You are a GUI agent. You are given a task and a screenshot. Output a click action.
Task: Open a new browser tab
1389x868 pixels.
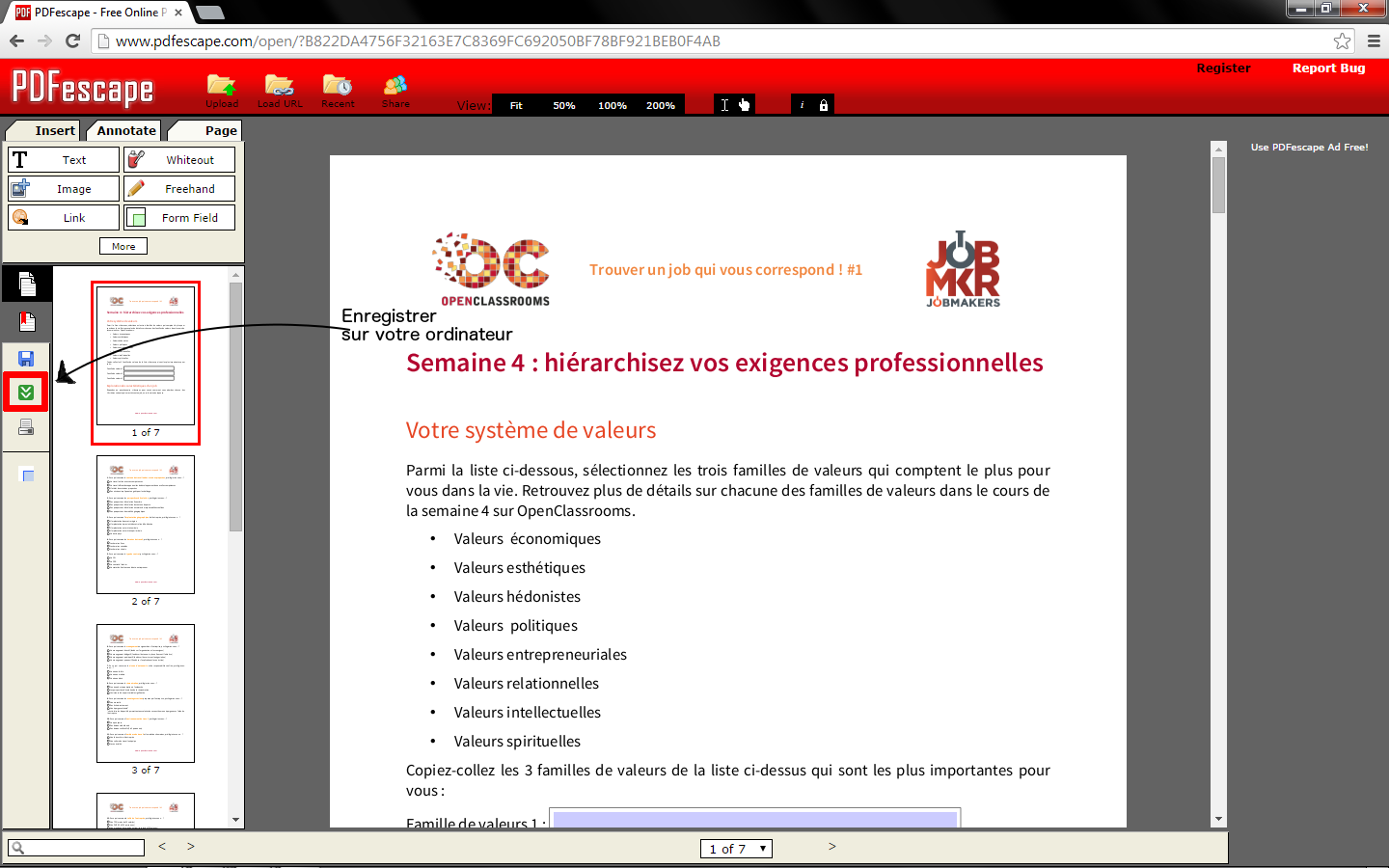point(209,13)
